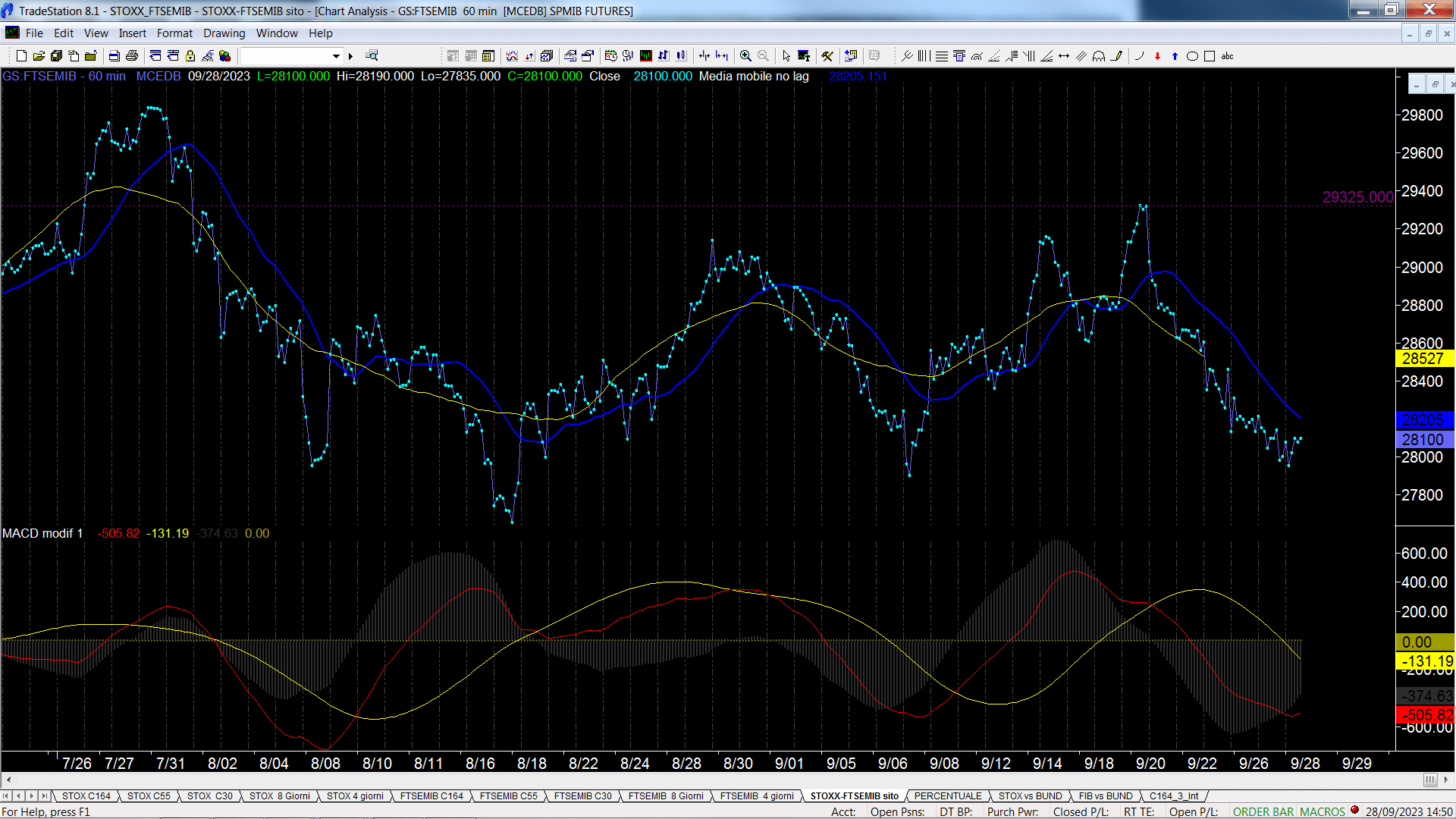Open the Format menu
Image resolution: width=1456 pixels, height=819 pixels.
174,33
